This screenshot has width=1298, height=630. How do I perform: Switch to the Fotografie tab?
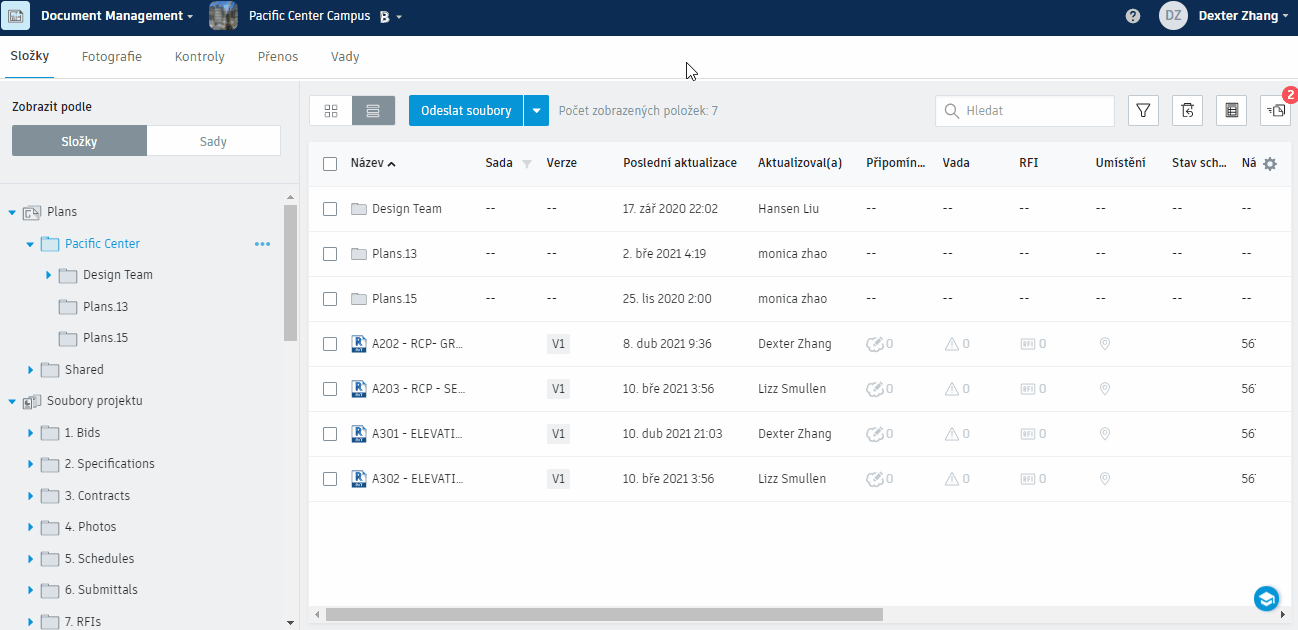[x=111, y=57]
